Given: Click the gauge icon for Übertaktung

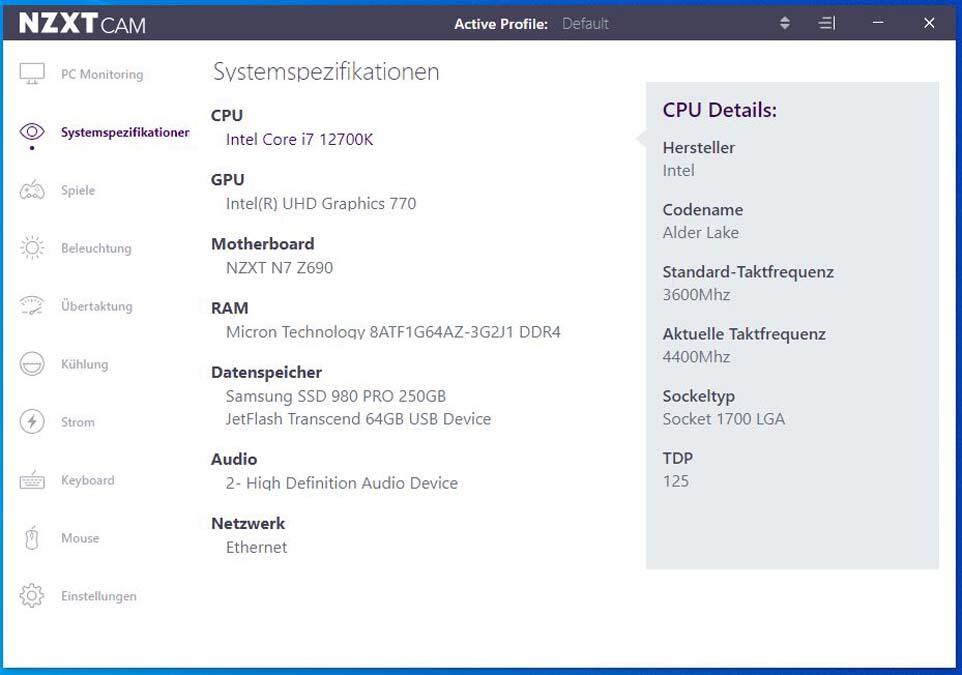Looking at the screenshot, I should [32, 306].
